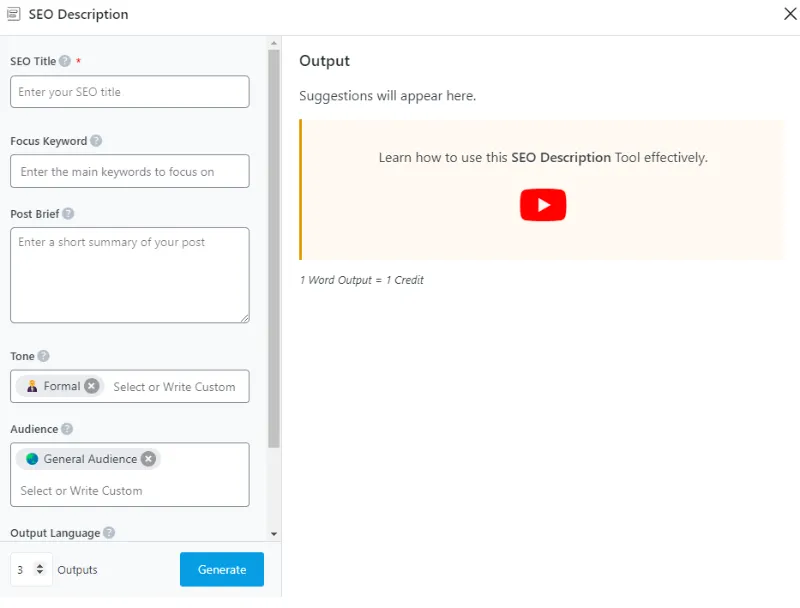The width and height of the screenshot is (800, 608).
Task: Focus the SEO Title input field
Action: [x=130, y=92]
